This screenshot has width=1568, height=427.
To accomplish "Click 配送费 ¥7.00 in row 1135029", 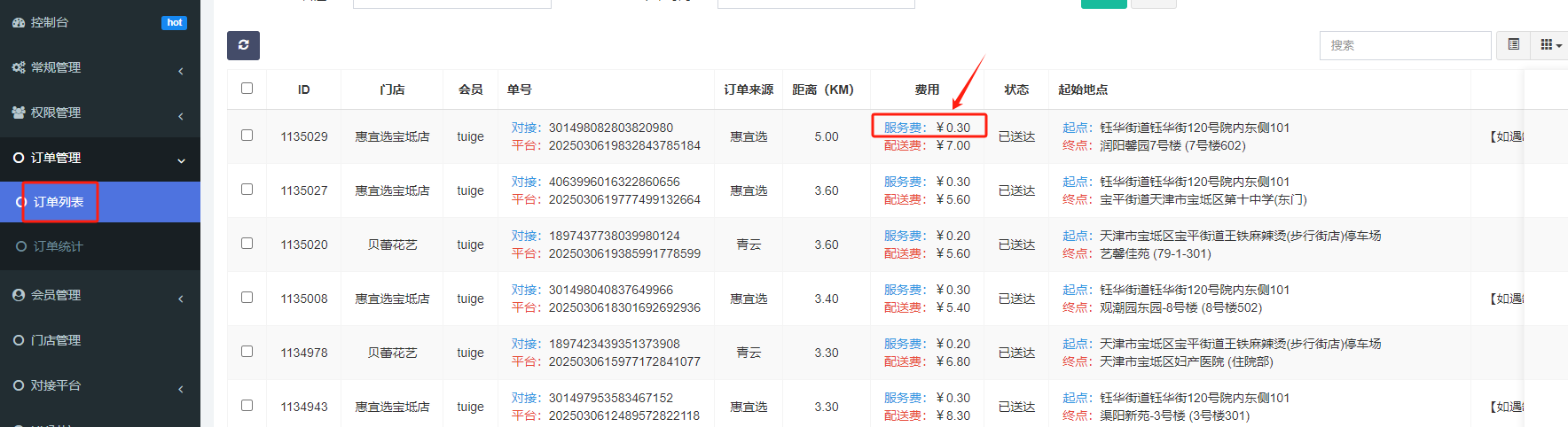I will click(927, 145).
